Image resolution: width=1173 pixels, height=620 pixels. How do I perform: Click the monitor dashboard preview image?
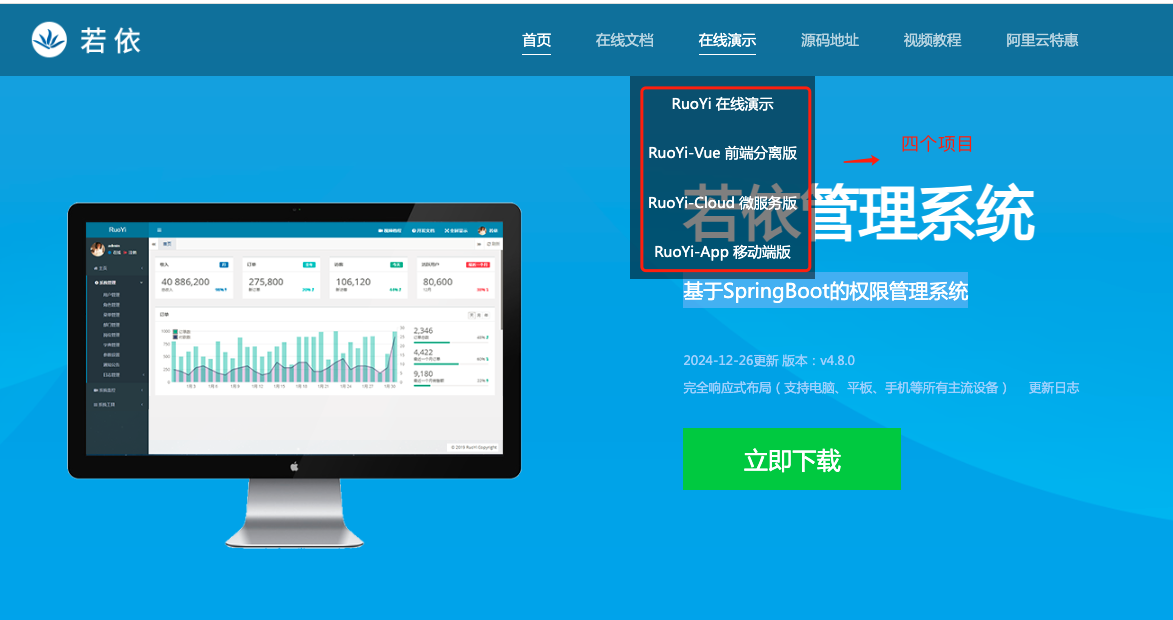(294, 375)
